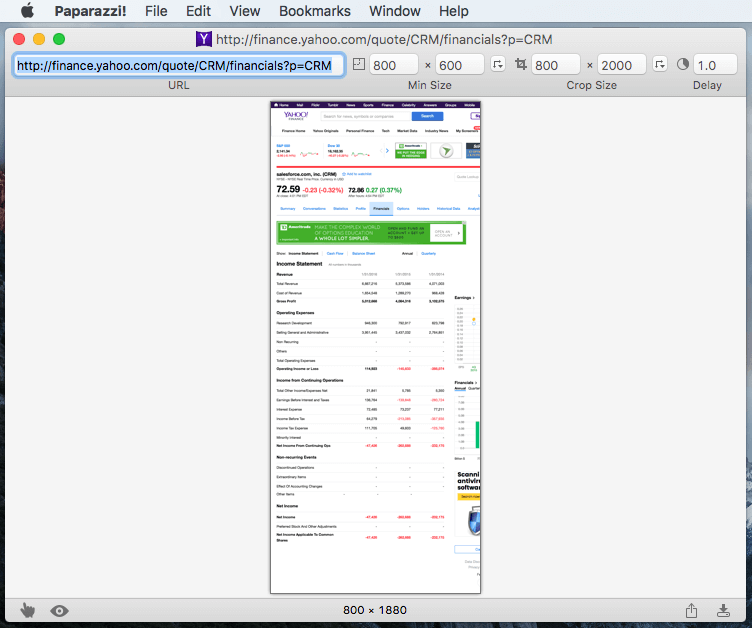752x628 pixels.
Task: Click the green zoom window button
Action: 59,39
